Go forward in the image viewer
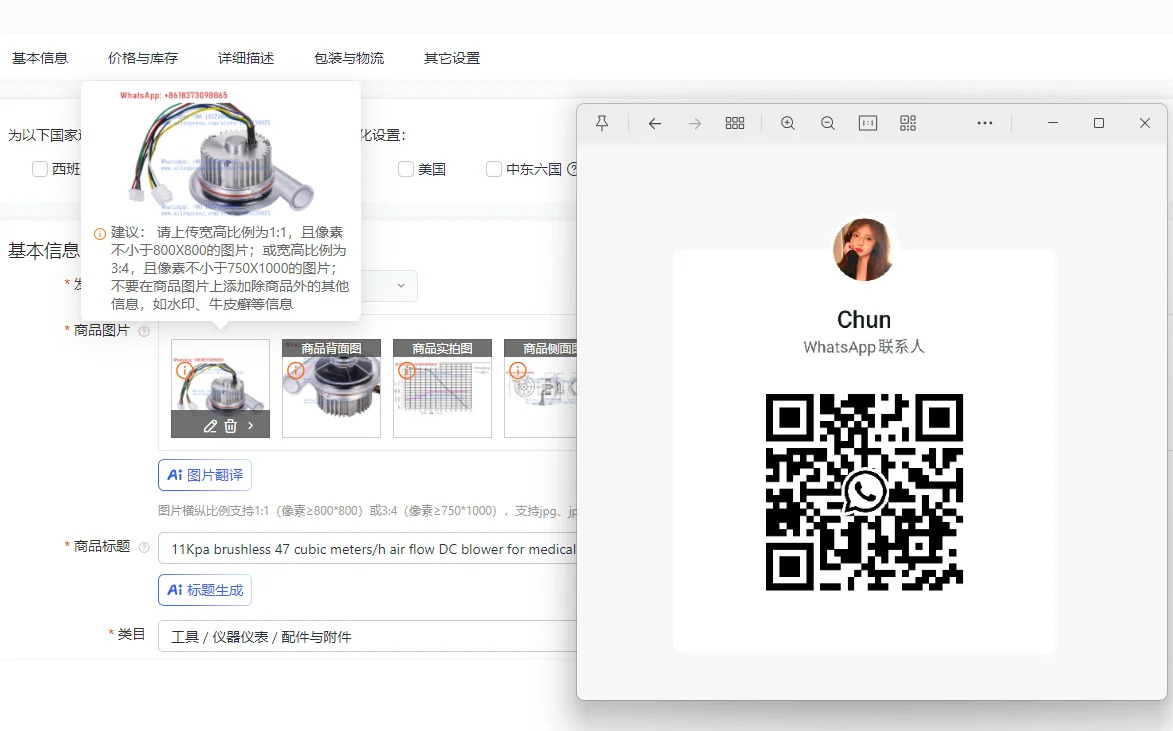Screen dimensions: 1173x731 (x=695, y=123)
